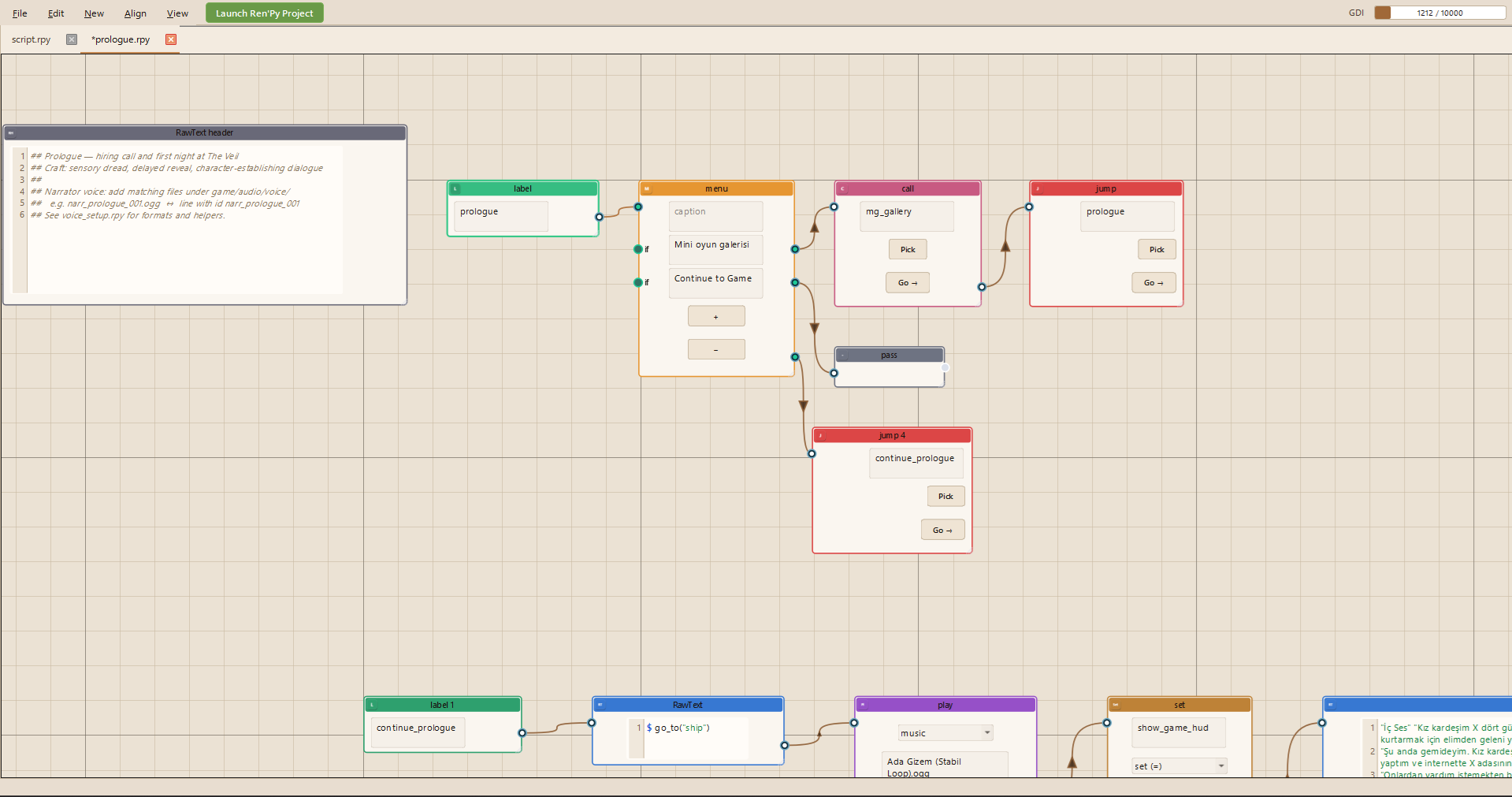Click Pick button in jump prologue node
The width and height of the screenshot is (1512, 797).
[x=1157, y=250]
